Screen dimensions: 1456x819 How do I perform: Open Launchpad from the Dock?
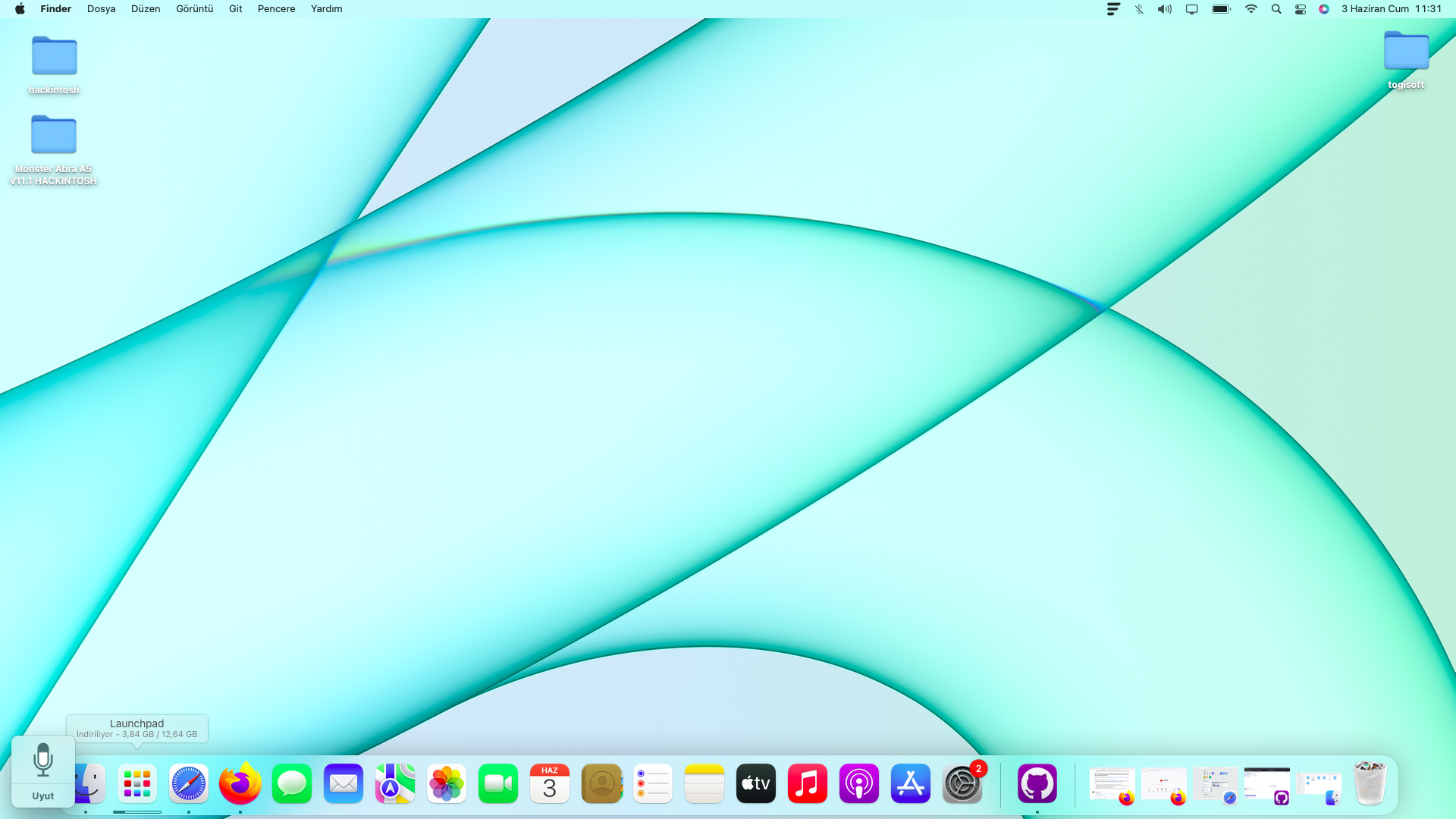137,784
